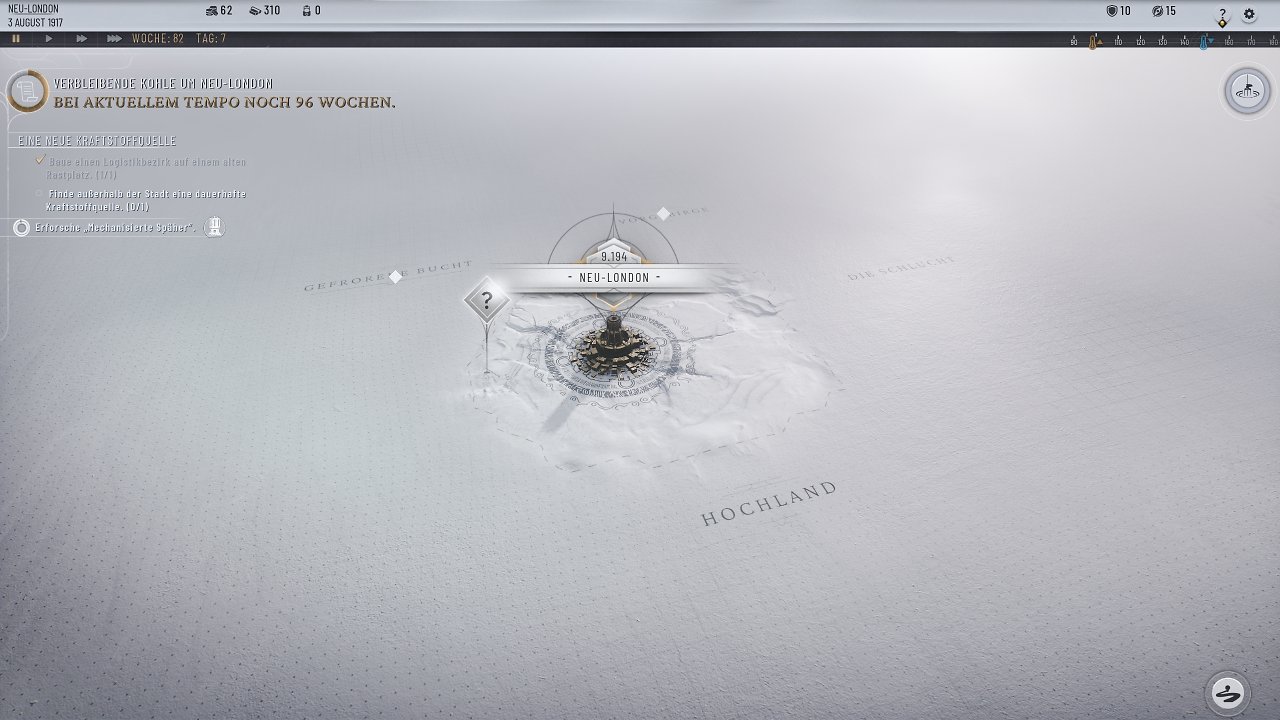Image resolution: width=1280 pixels, height=720 pixels.
Task: Return to city view via round button
Action: tap(1247, 92)
